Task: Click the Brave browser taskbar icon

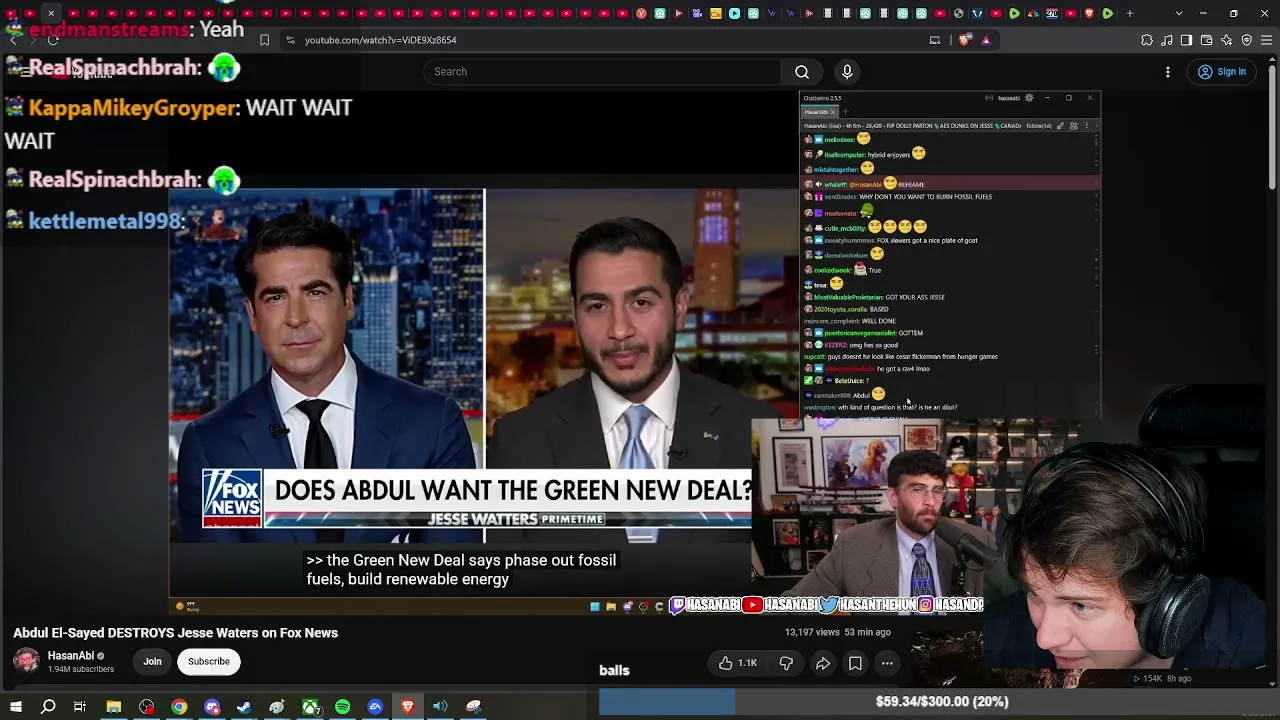Action: pyautogui.click(x=408, y=707)
